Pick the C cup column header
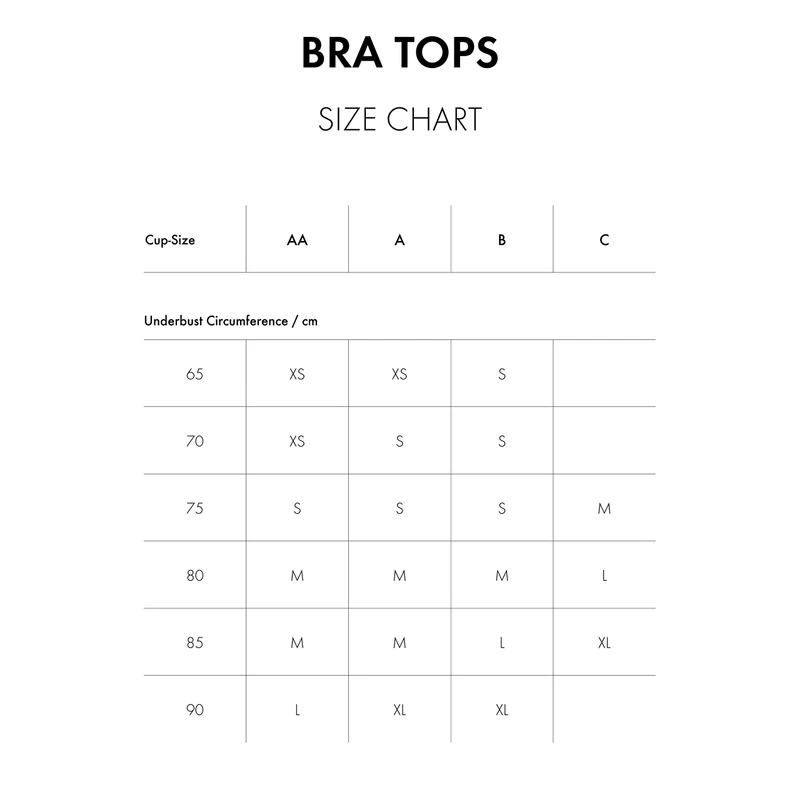Image resolution: width=800 pixels, height=800 pixels. pos(604,240)
